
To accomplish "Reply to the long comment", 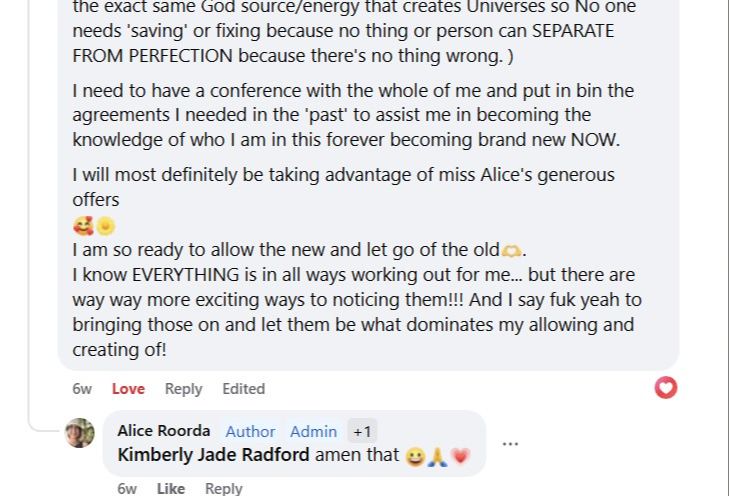I will (x=183, y=389).
